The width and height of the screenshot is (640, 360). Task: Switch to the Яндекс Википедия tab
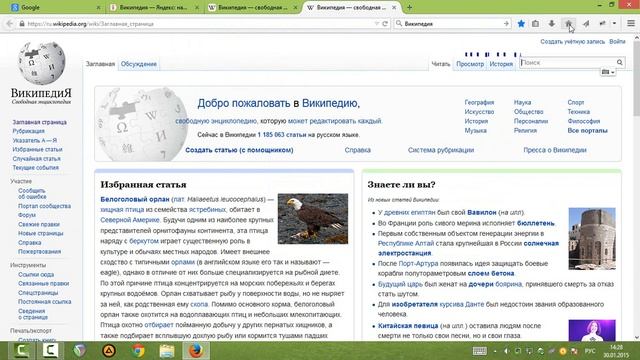pyautogui.click(x=154, y=7)
